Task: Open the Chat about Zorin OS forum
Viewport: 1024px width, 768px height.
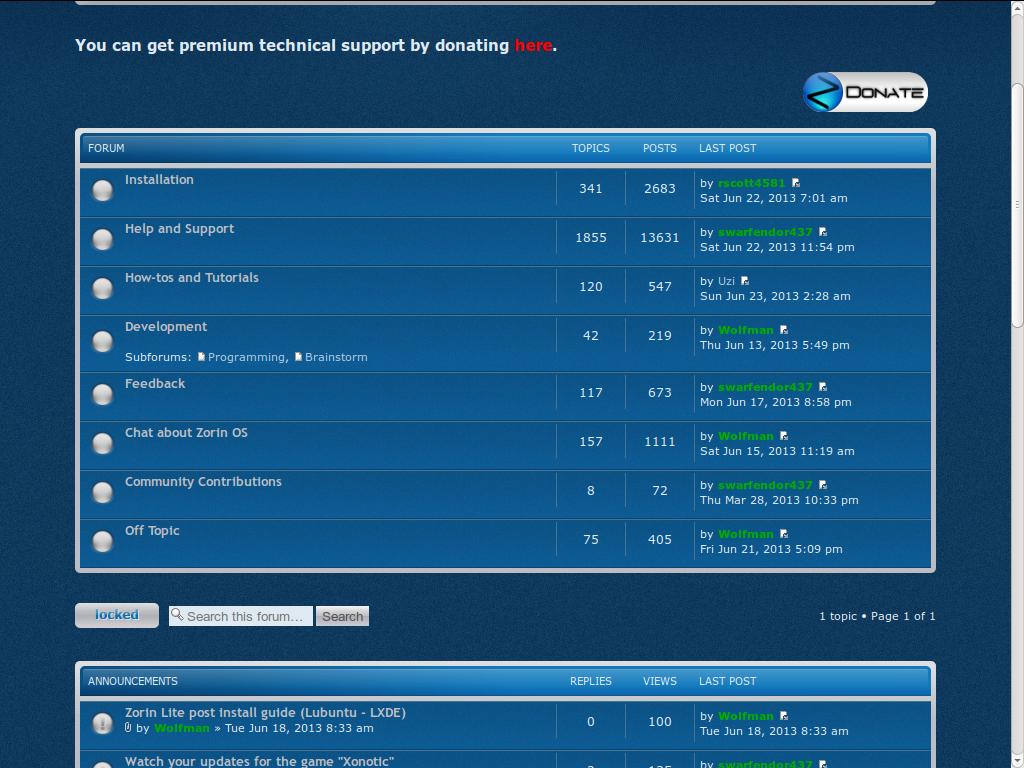Action: tap(186, 433)
